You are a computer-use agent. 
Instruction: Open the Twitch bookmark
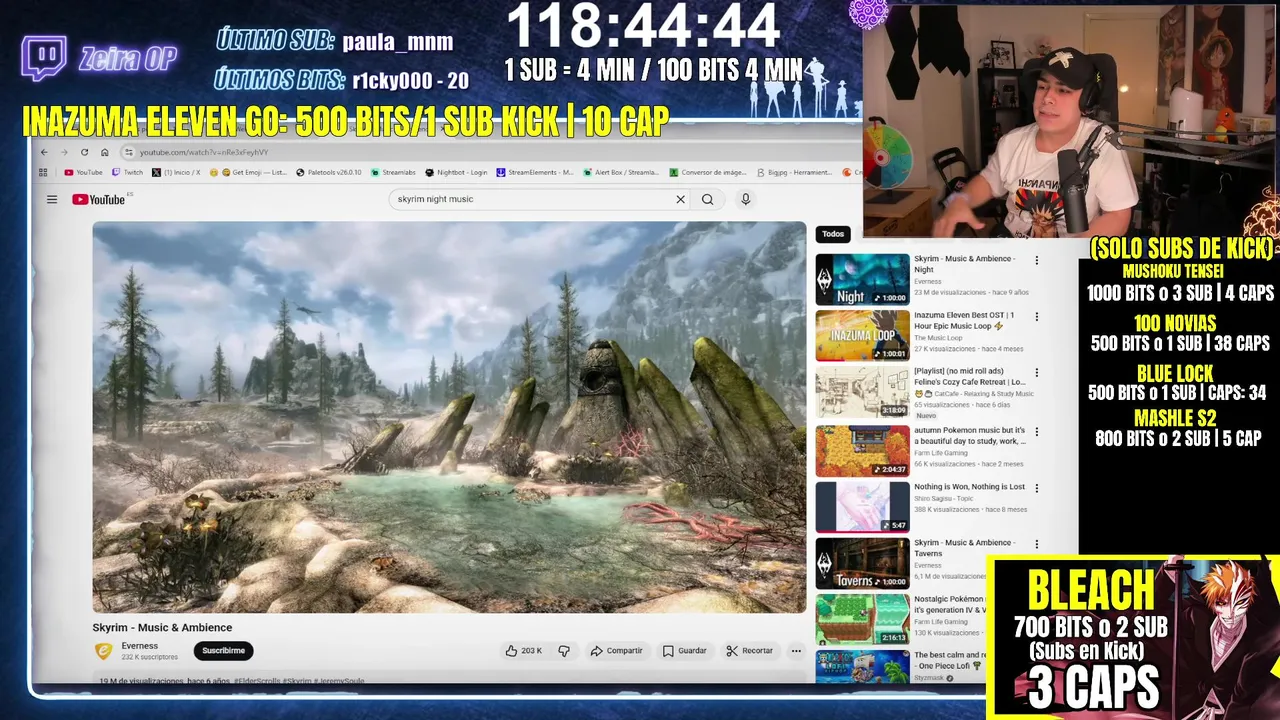point(127,172)
